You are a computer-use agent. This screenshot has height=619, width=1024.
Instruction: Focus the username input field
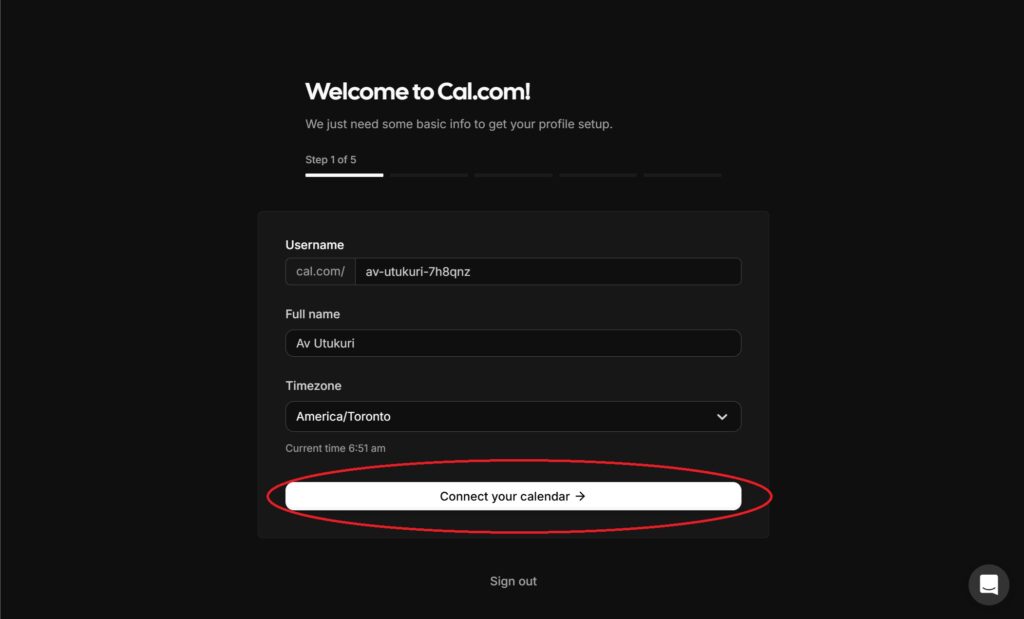coord(547,272)
